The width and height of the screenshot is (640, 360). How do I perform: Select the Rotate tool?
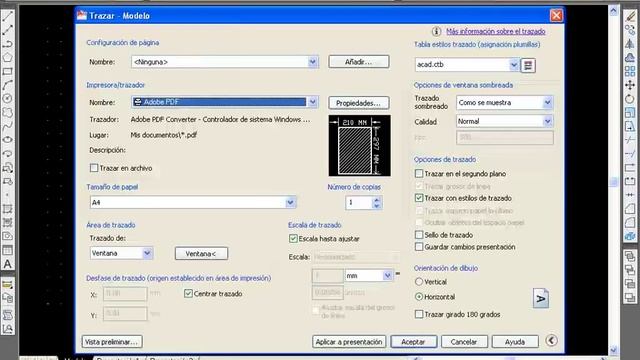click(630, 98)
